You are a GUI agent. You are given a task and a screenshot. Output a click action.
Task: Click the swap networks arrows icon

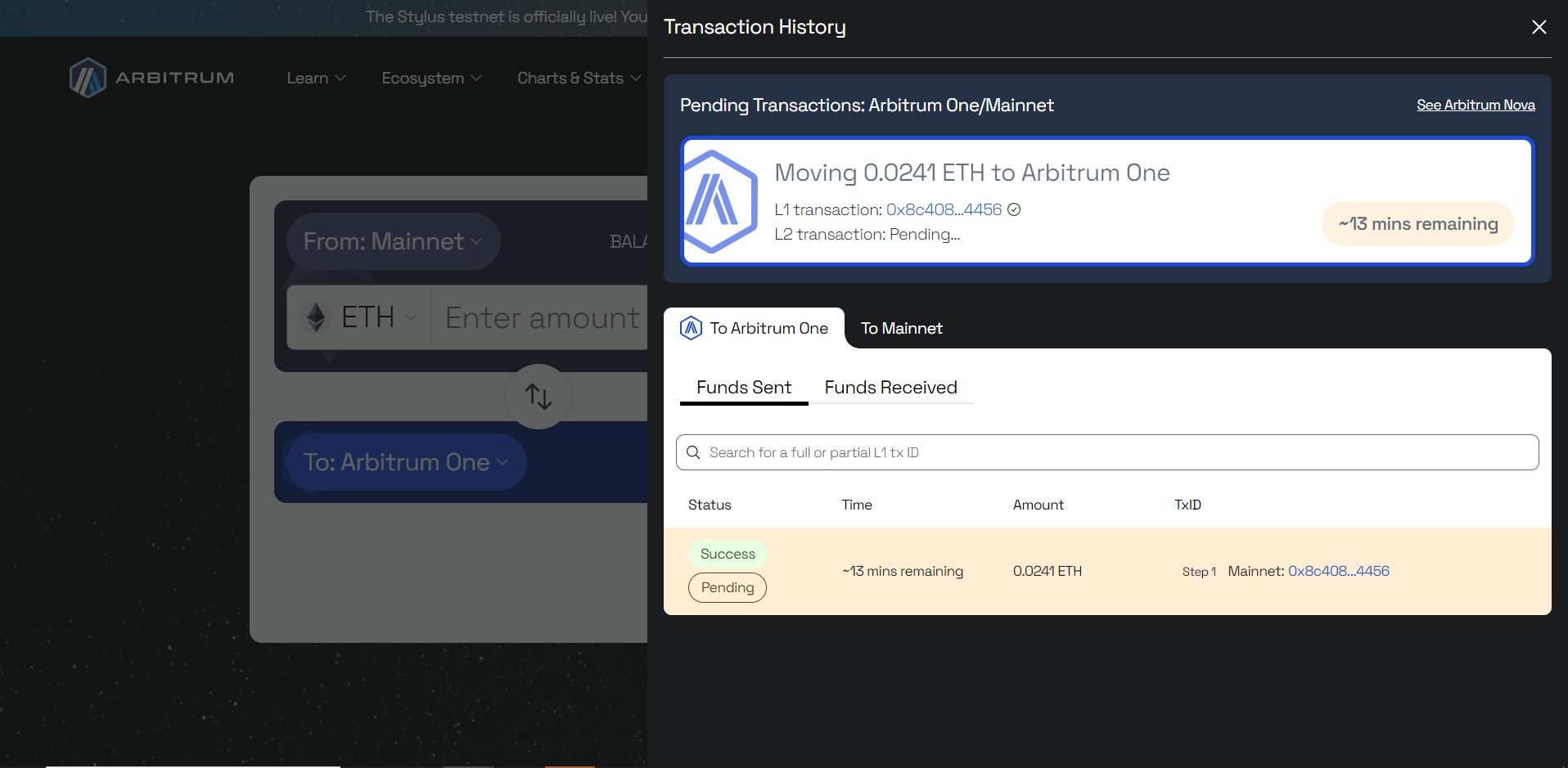click(x=538, y=397)
